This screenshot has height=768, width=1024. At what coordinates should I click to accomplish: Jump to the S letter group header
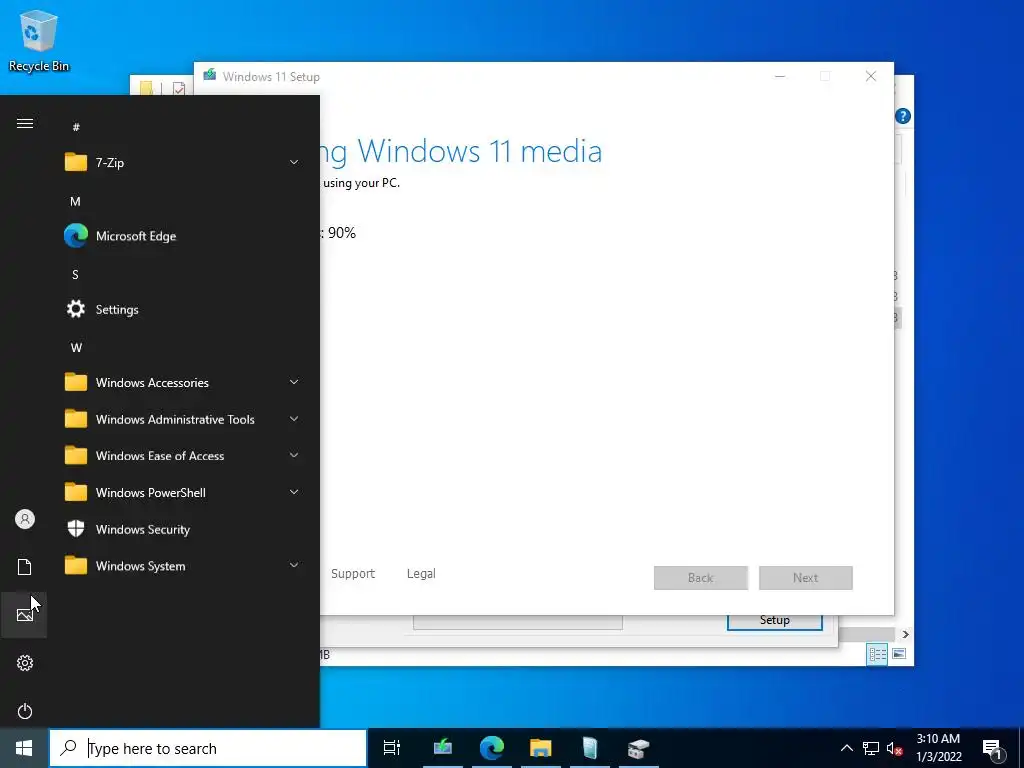click(x=76, y=274)
